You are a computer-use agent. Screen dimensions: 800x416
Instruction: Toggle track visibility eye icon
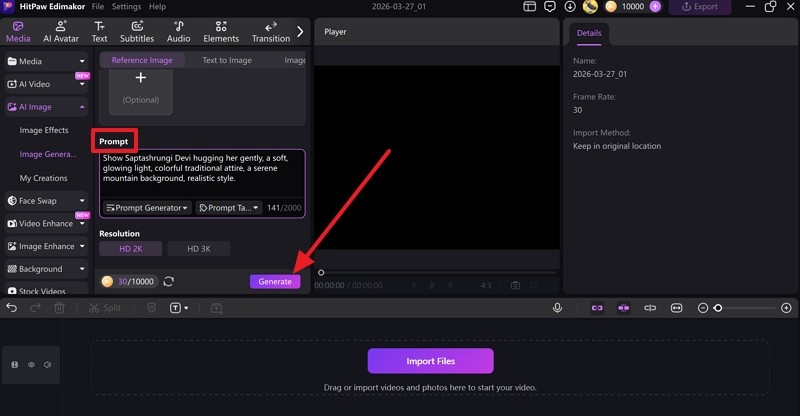[31, 365]
